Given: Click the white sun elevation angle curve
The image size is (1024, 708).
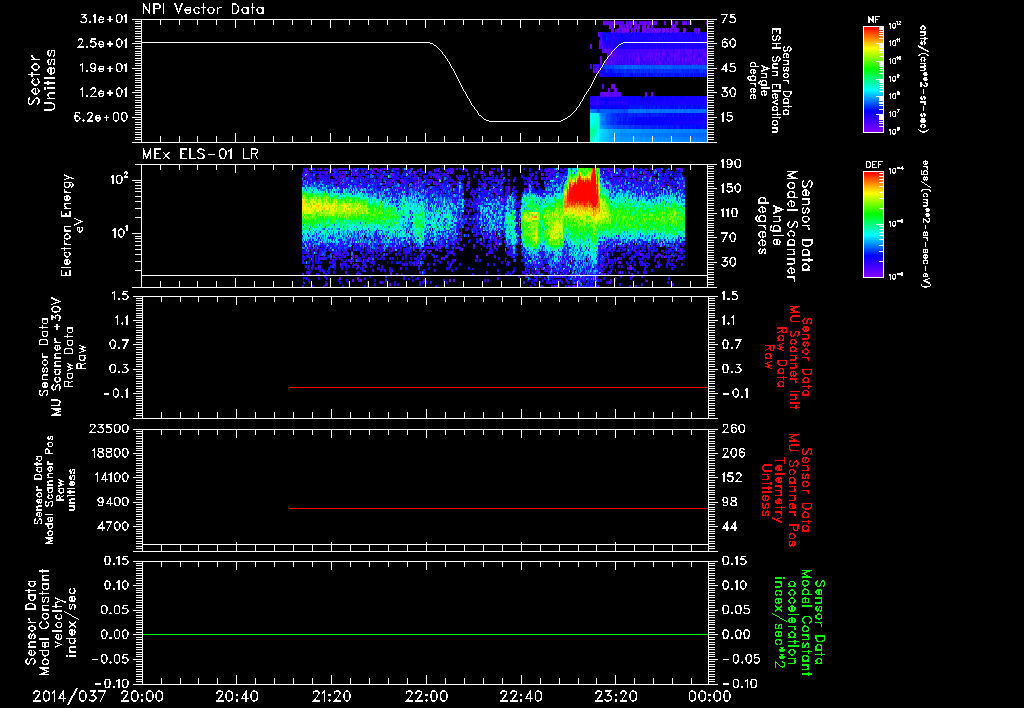Looking at the screenshot, I should pos(425,82).
